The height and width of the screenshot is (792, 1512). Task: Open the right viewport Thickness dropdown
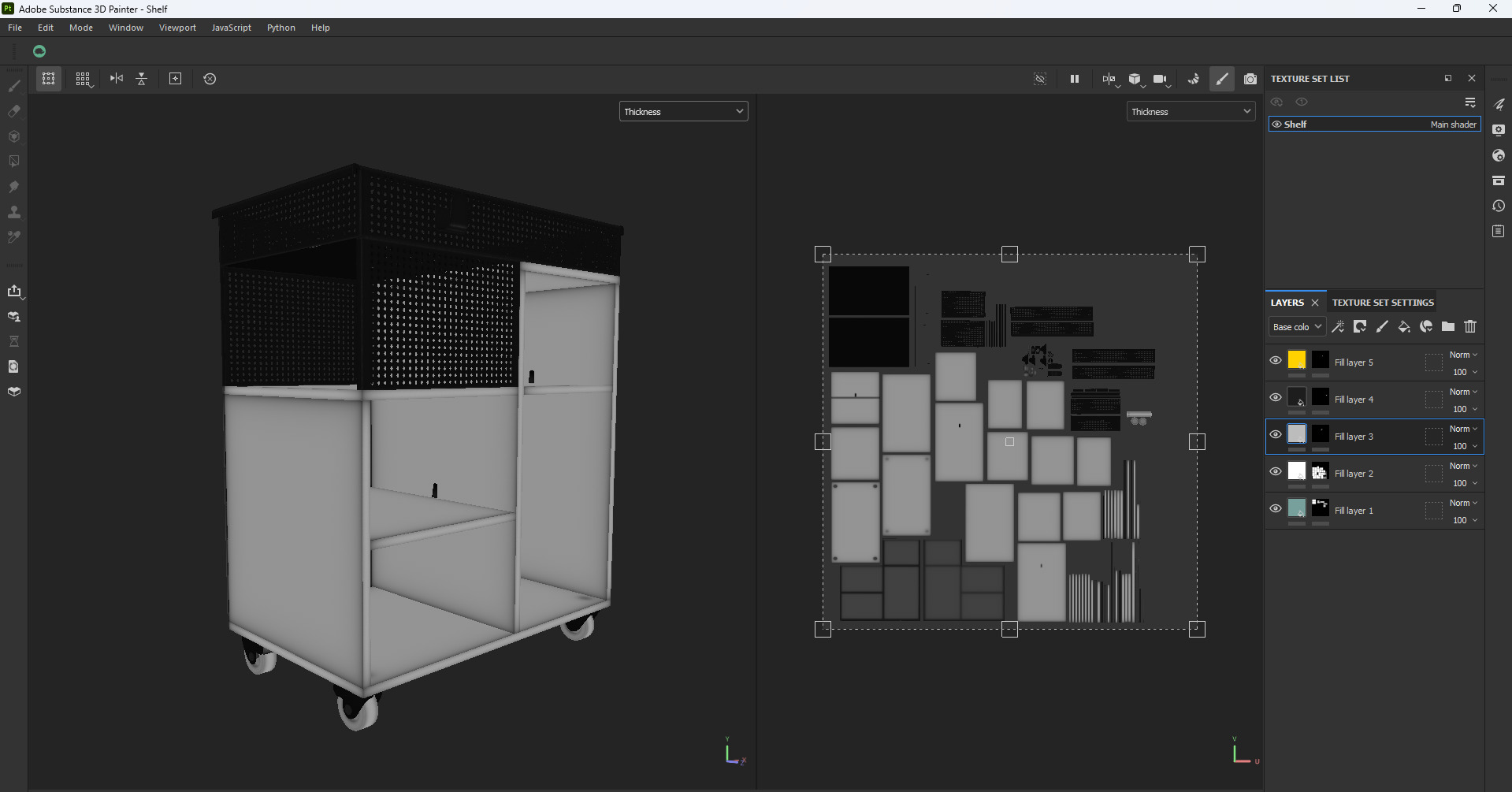coord(1191,112)
